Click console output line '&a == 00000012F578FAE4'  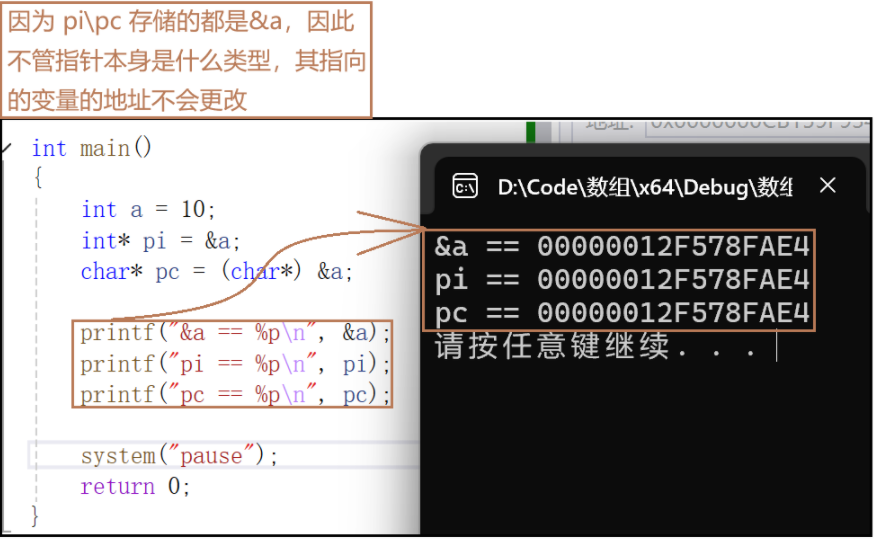pyautogui.click(x=622, y=246)
